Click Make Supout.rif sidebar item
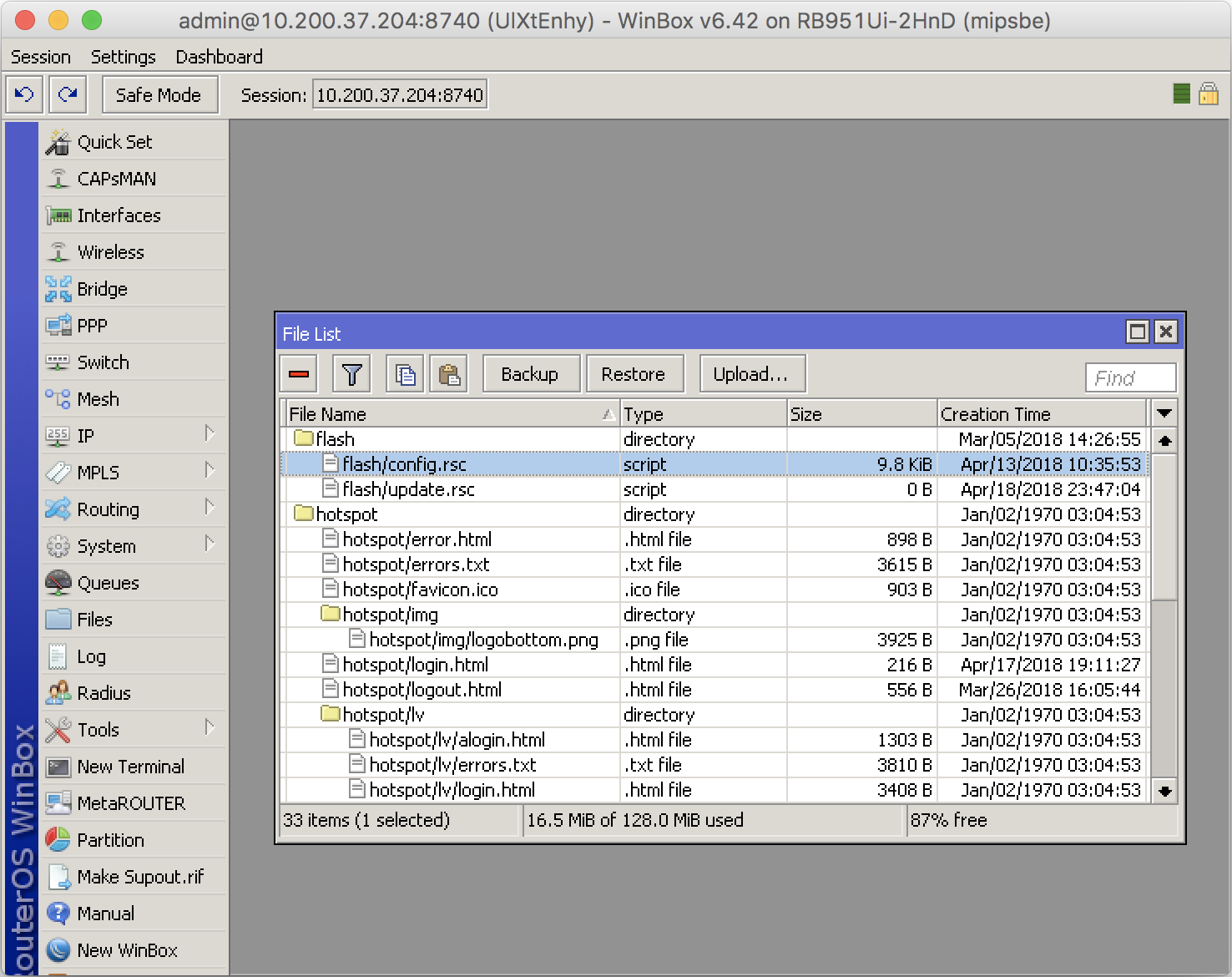Screen dimensions: 1232x977 point(134,877)
